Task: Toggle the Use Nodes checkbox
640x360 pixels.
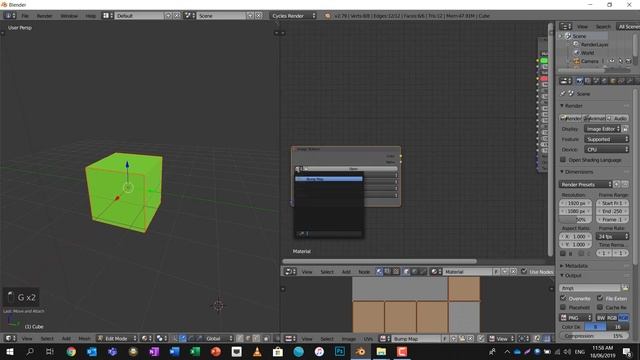Action: point(524,271)
